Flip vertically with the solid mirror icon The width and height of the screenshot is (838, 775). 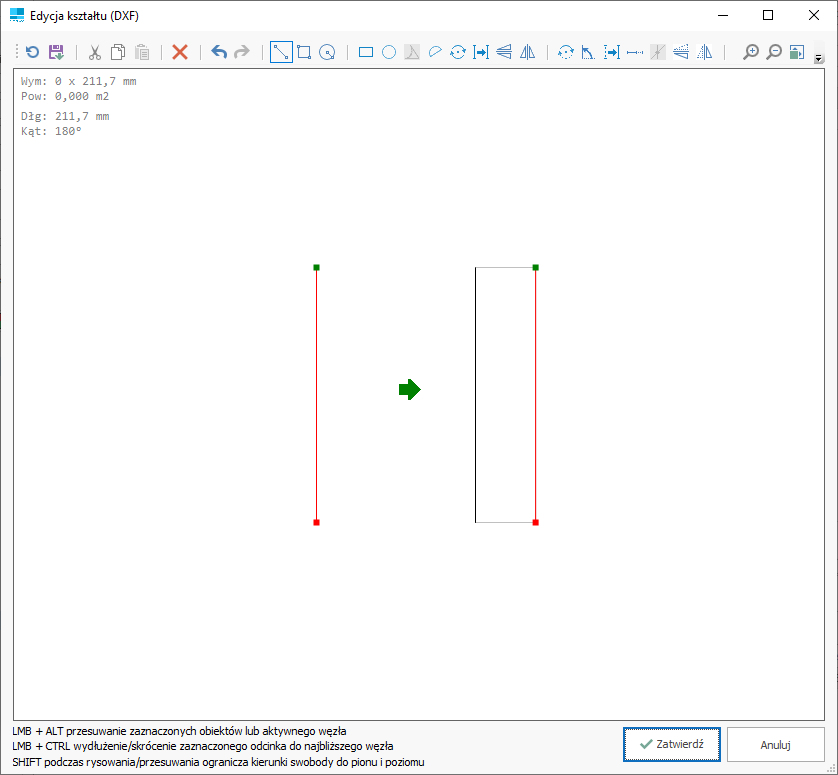[504, 52]
